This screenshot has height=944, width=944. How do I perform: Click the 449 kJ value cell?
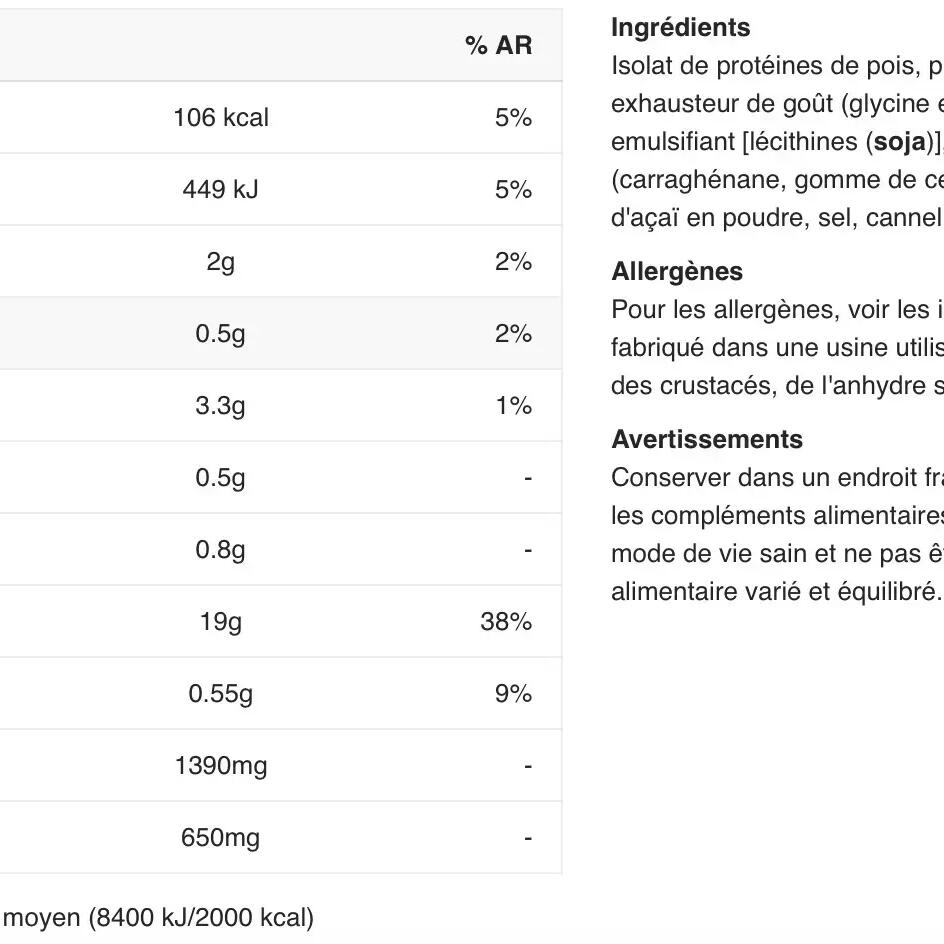[221, 190]
